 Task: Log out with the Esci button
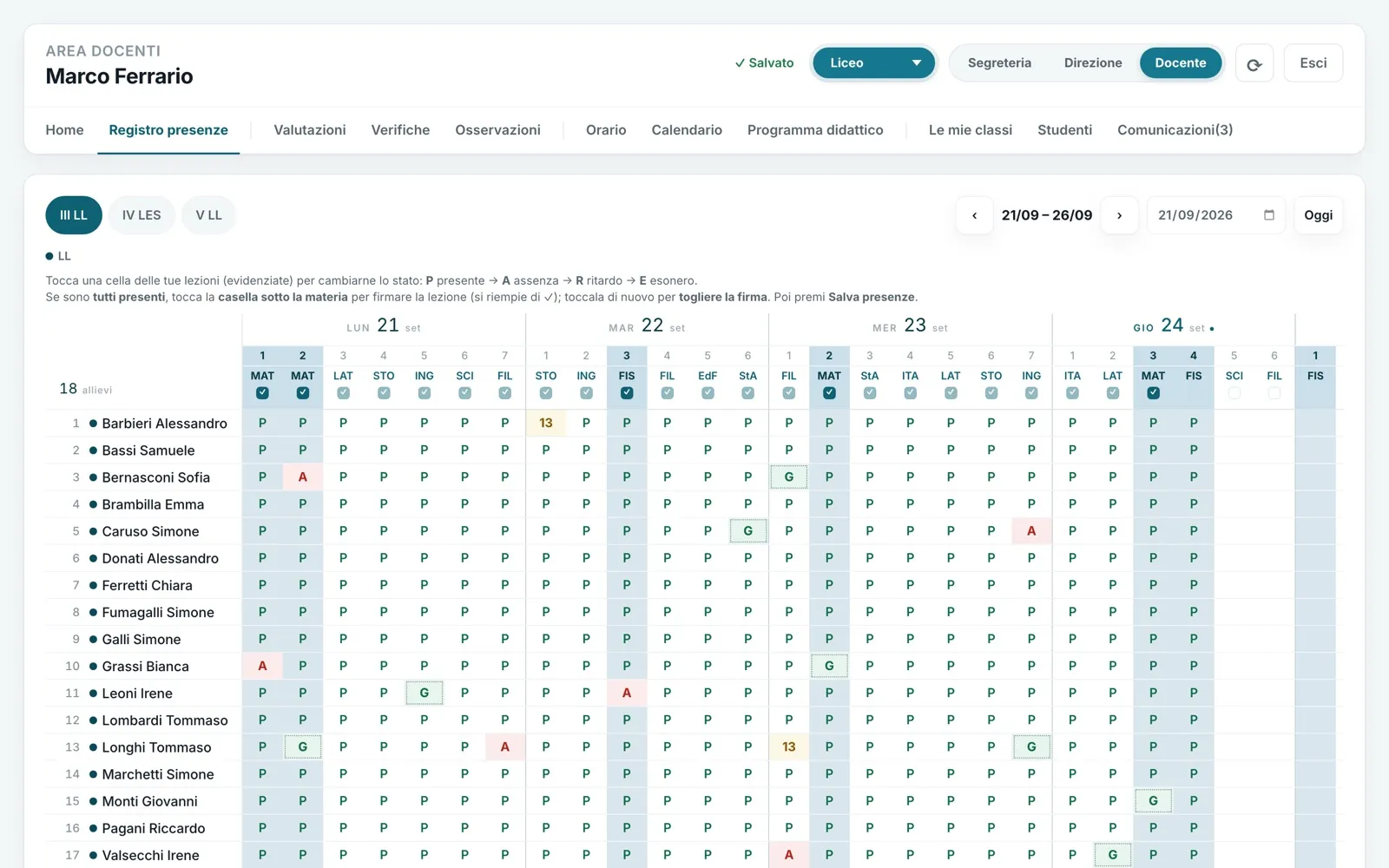coord(1313,63)
